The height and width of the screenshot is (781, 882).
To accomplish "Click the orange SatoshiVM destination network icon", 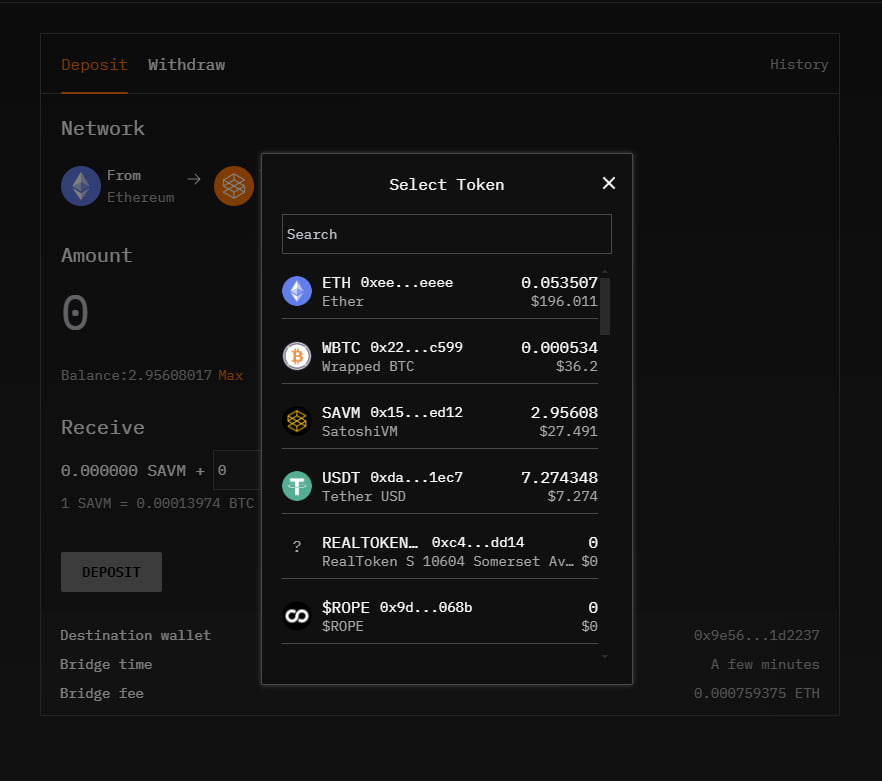I will tap(234, 186).
